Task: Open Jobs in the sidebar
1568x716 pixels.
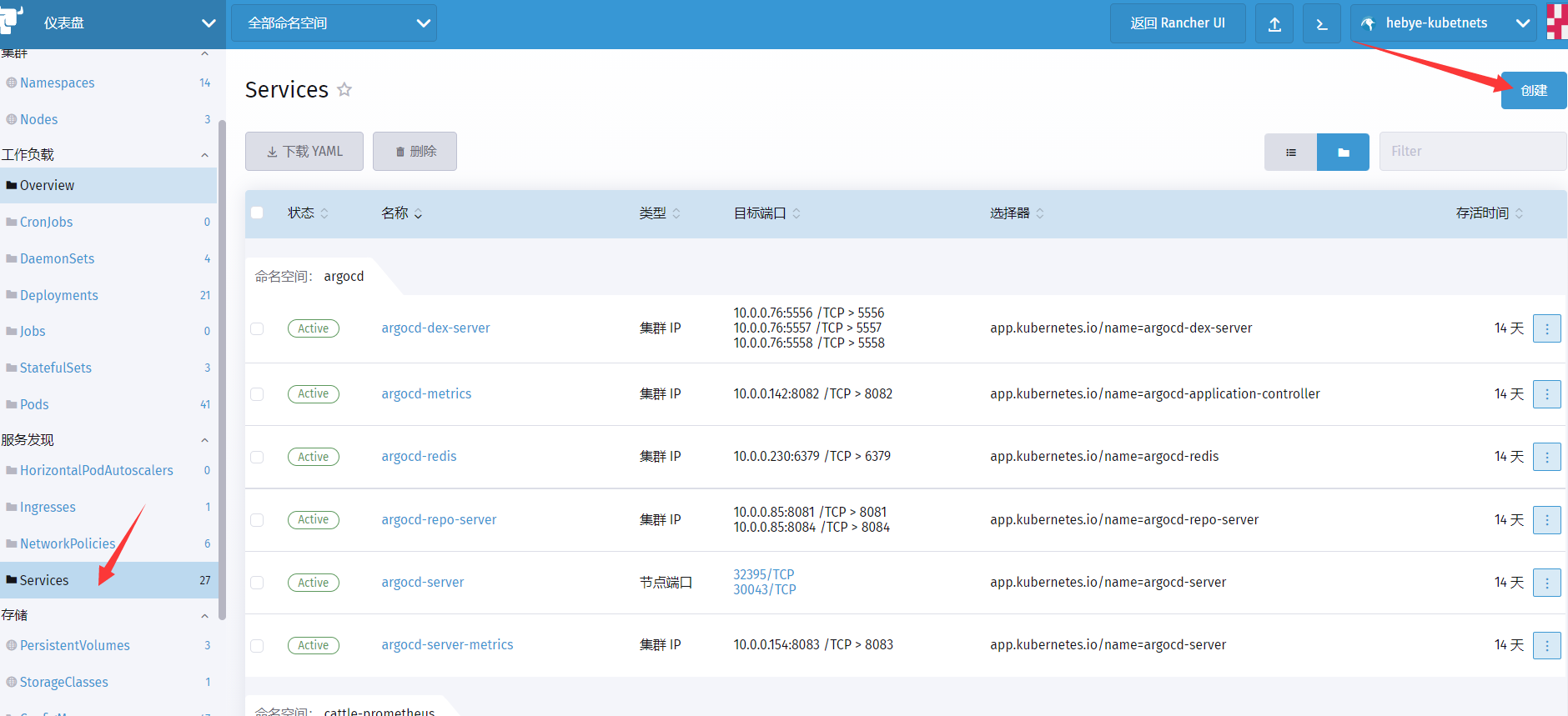Action: pyautogui.click(x=33, y=331)
